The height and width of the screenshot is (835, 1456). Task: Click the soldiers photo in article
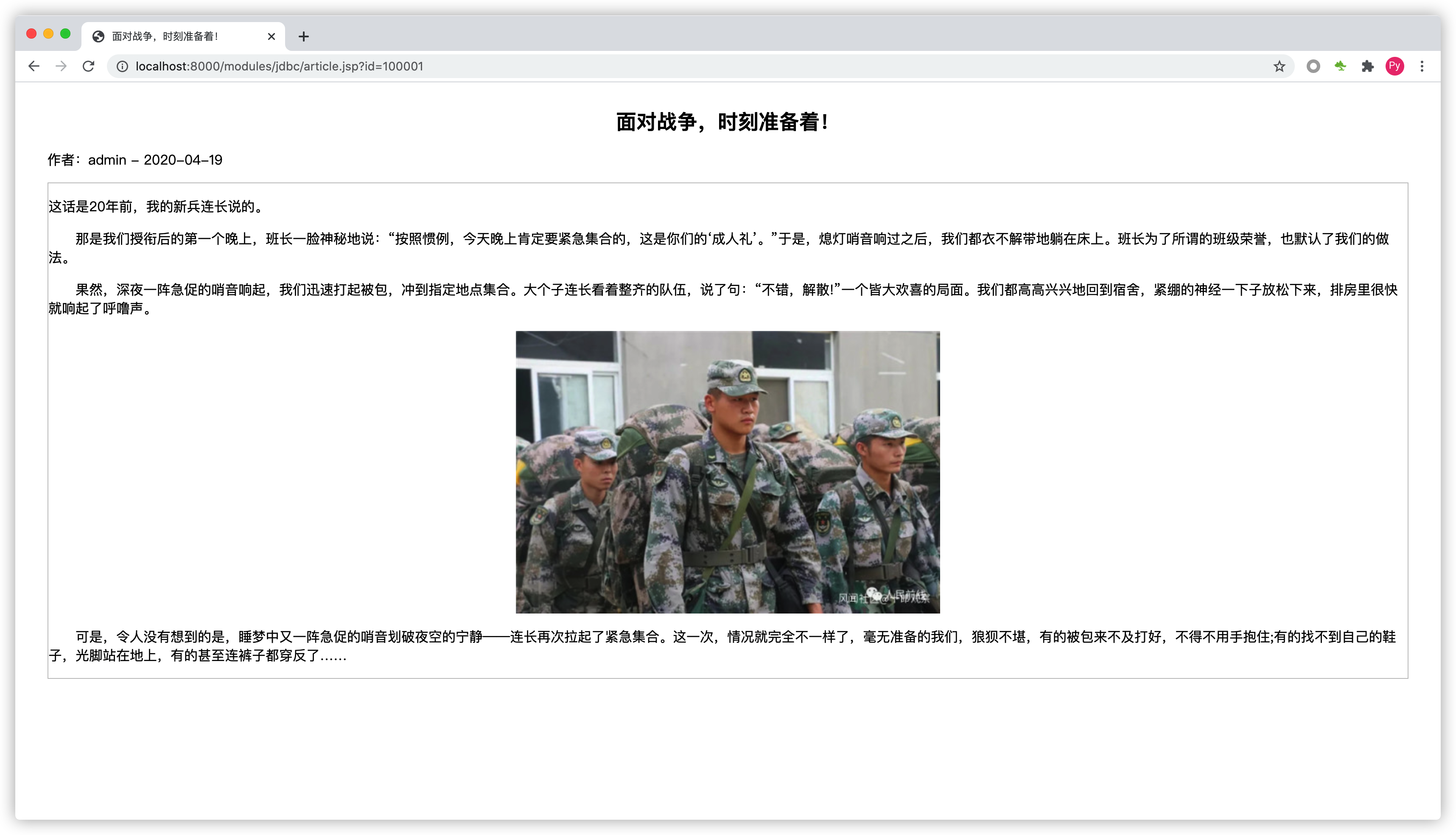pos(727,471)
